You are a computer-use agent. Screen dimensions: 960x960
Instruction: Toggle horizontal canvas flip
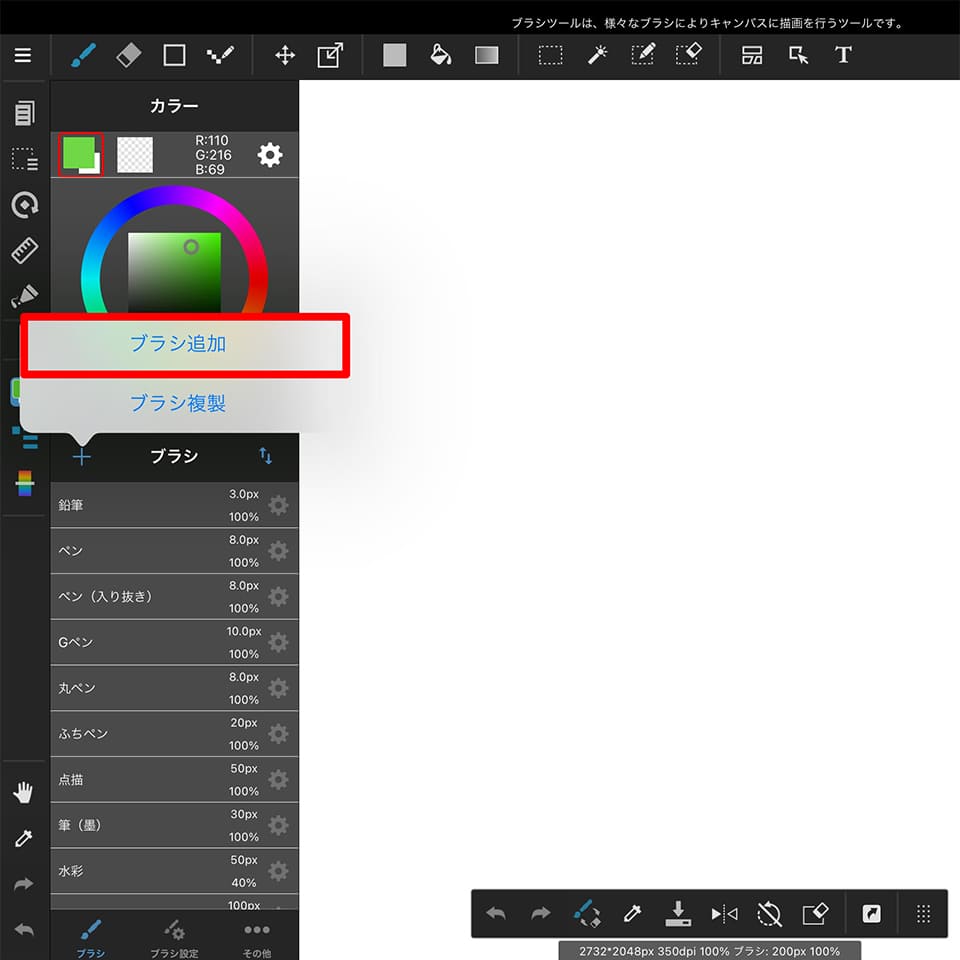click(724, 914)
